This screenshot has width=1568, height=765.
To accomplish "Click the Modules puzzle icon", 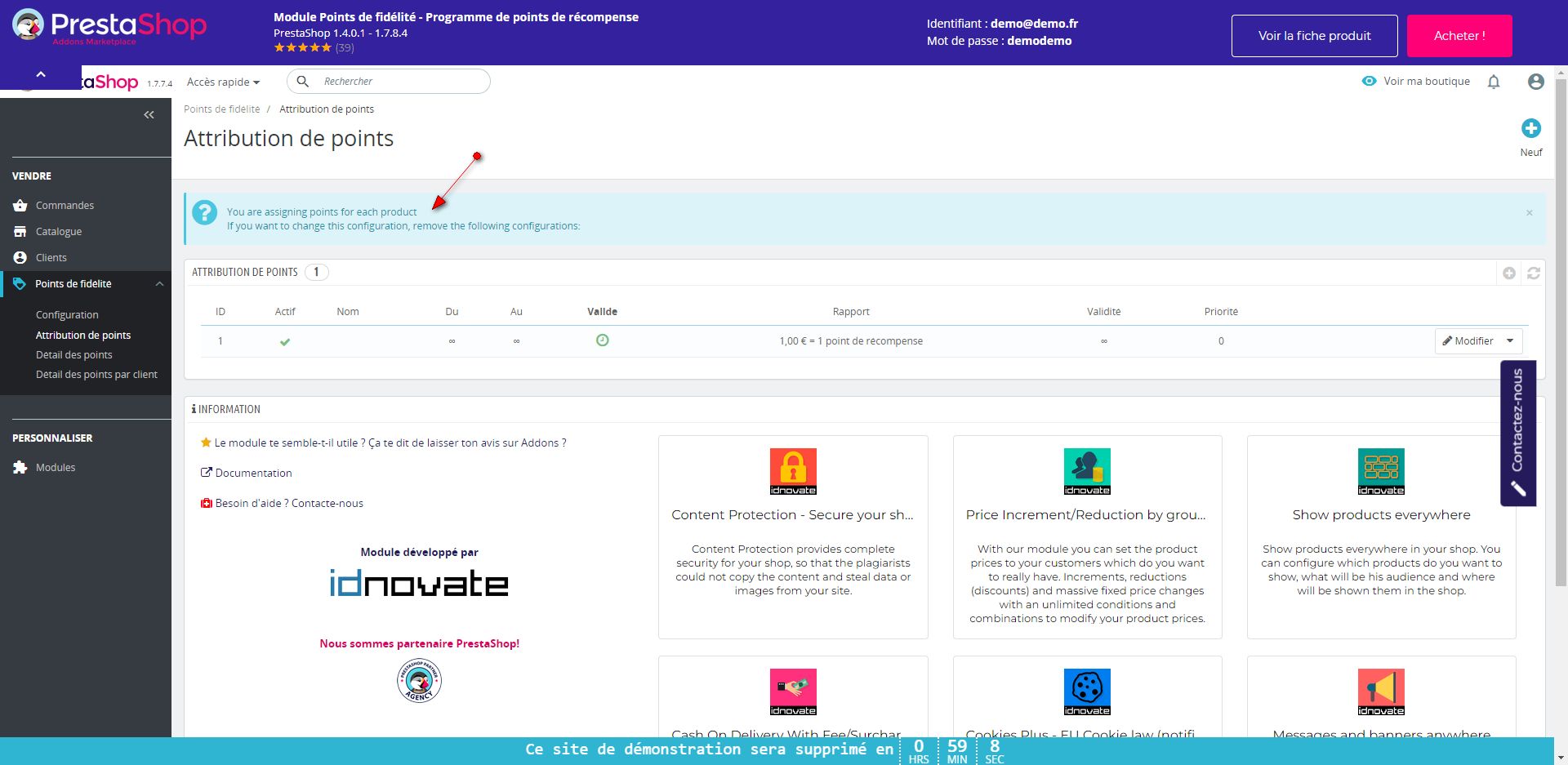I will (20, 468).
